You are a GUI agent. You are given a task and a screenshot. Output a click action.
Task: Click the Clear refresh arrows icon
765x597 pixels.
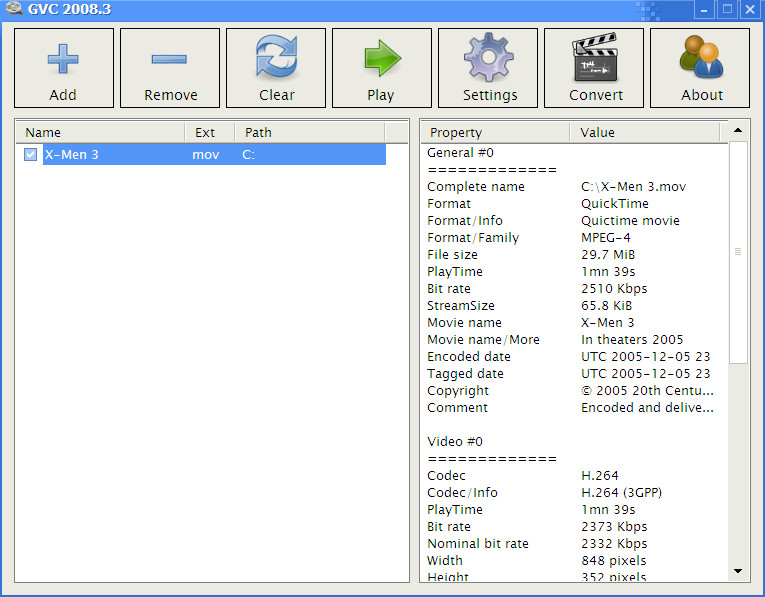276,57
